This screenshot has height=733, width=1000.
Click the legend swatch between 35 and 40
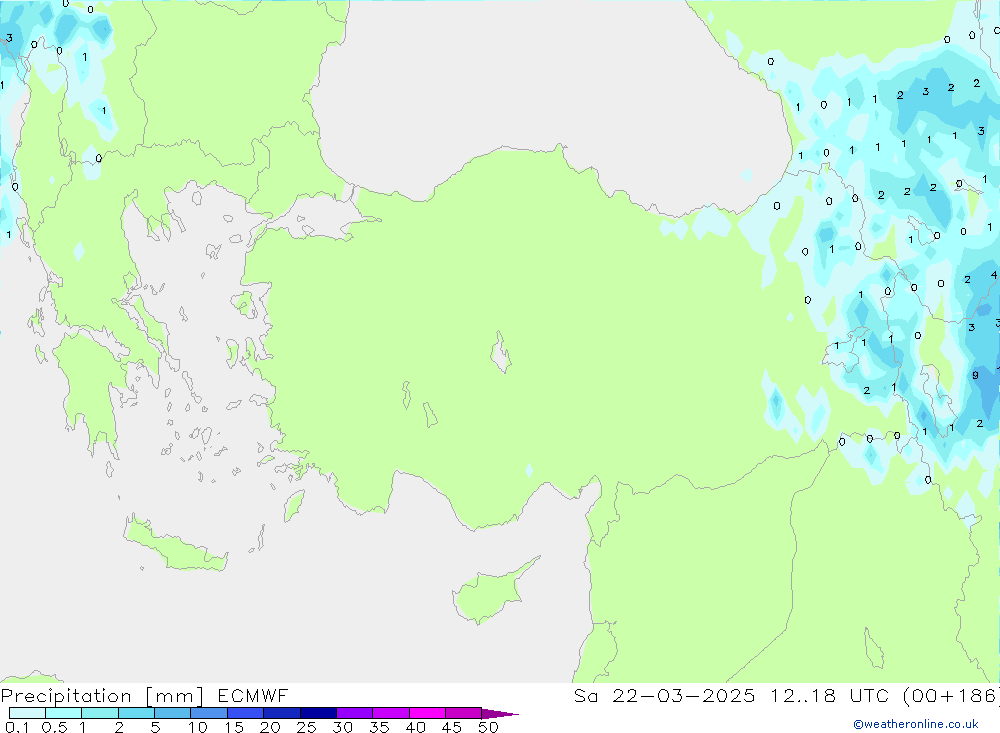point(391,713)
